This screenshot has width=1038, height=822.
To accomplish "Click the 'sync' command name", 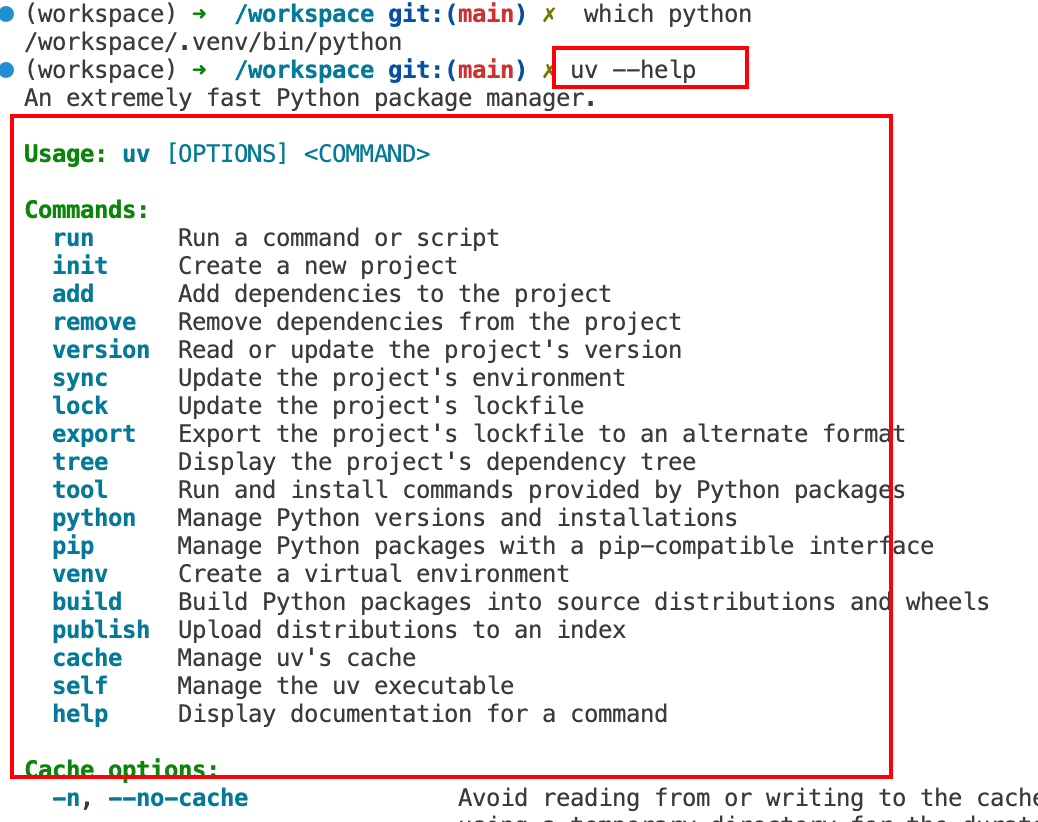I will tap(80, 379).
